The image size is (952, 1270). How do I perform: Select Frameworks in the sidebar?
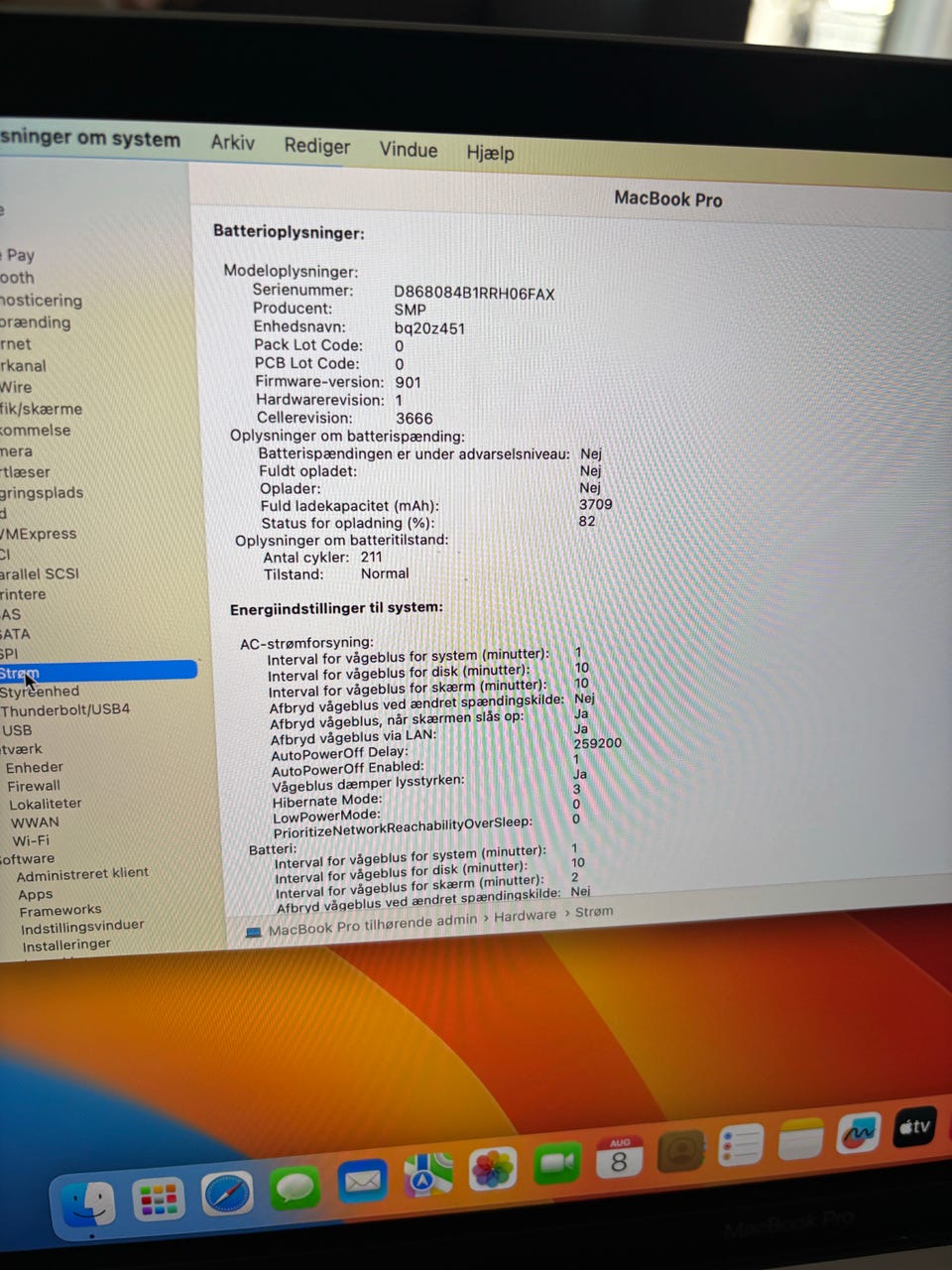coord(59,910)
